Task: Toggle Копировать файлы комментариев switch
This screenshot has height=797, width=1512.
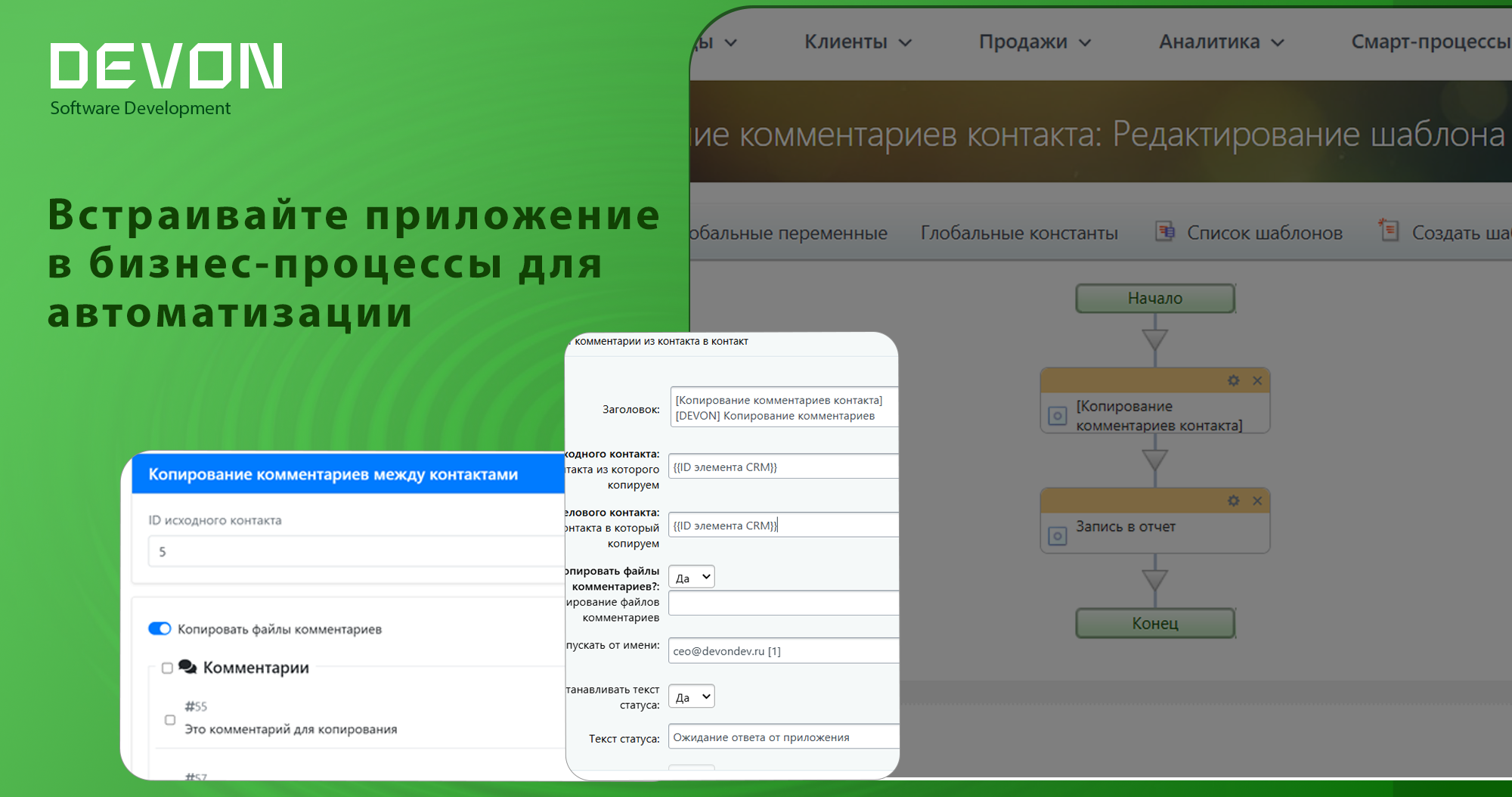Action: tap(160, 629)
